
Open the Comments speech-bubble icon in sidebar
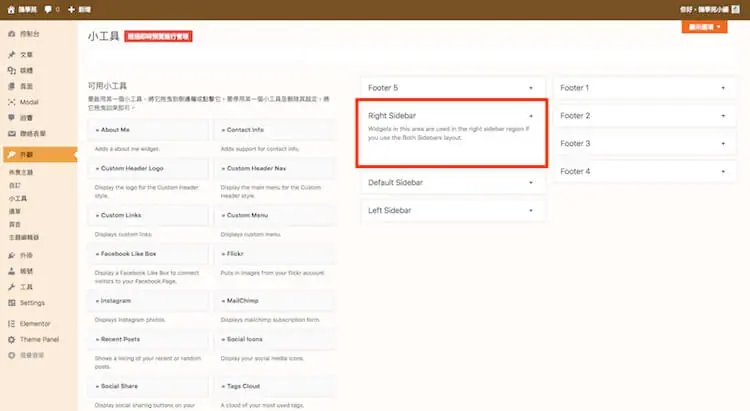coord(12,118)
